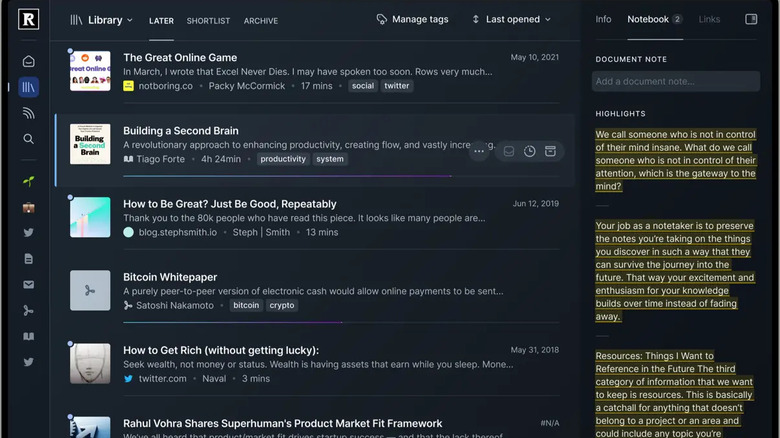Move Building a Second Brain to Later via clock icon
The height and width of the screenshot is (438, 780).
[530, 151]
